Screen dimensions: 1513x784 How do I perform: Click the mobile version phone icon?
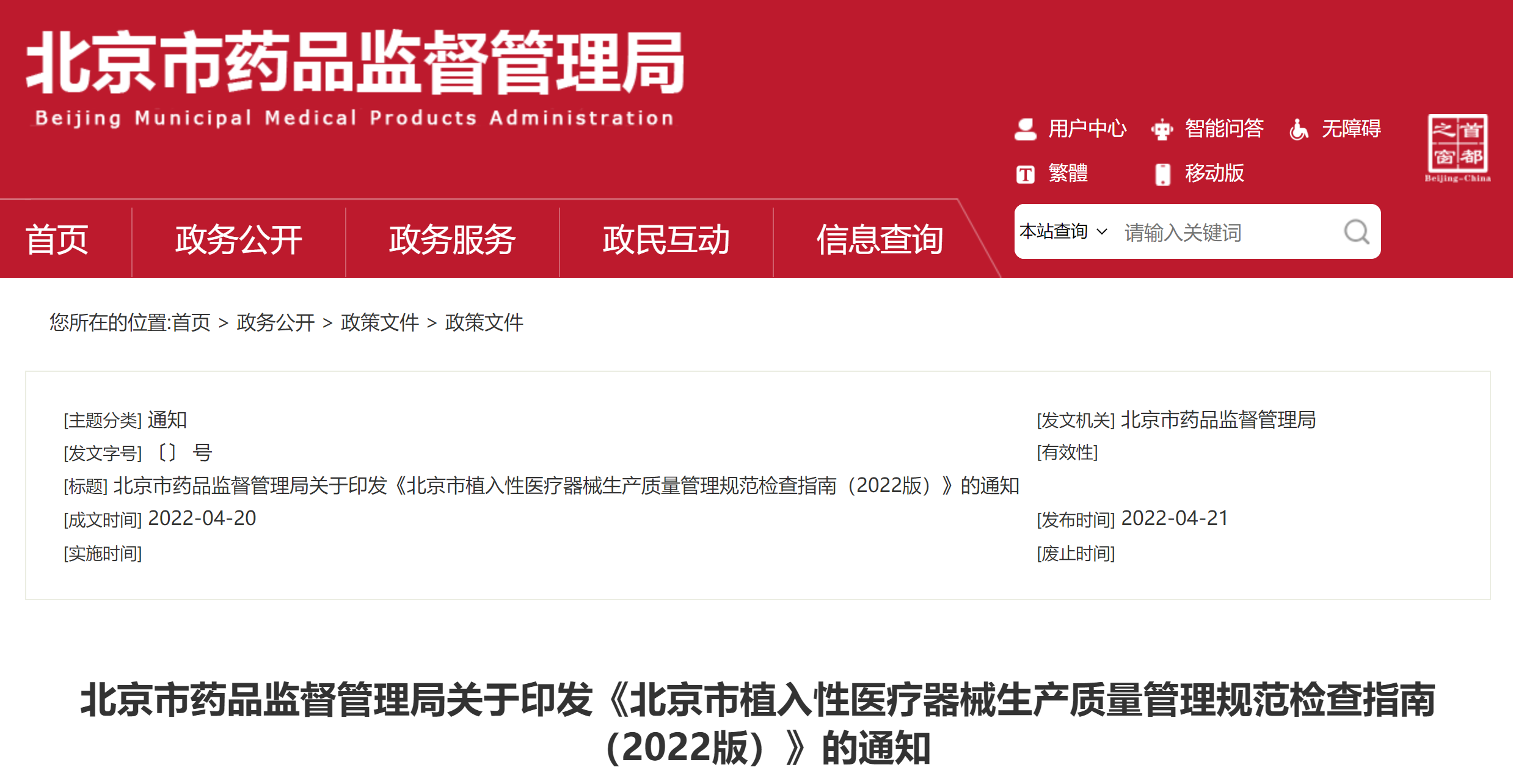(x=1162, y=174)
